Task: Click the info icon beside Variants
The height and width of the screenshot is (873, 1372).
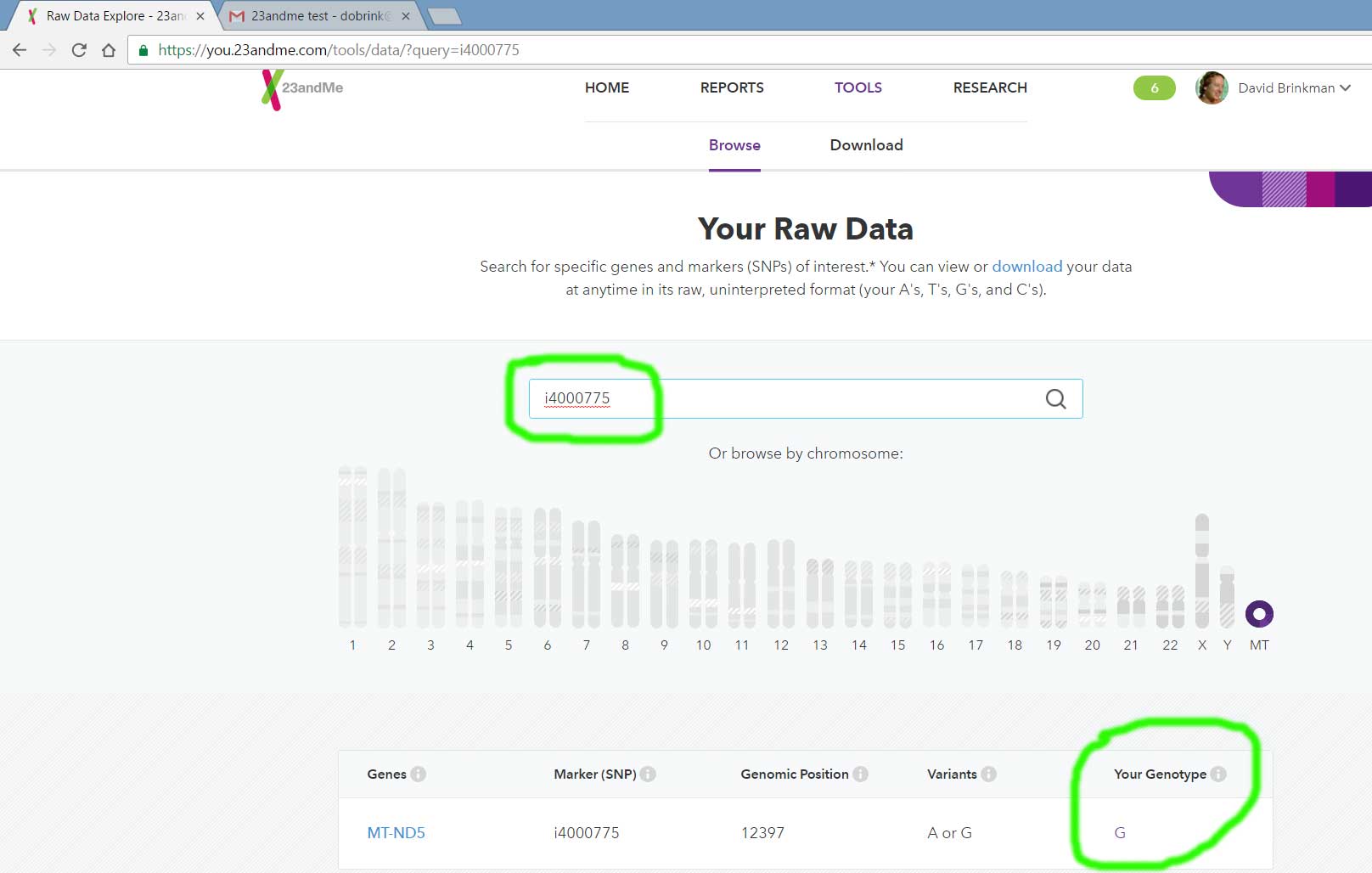Action: coord(988,774)
